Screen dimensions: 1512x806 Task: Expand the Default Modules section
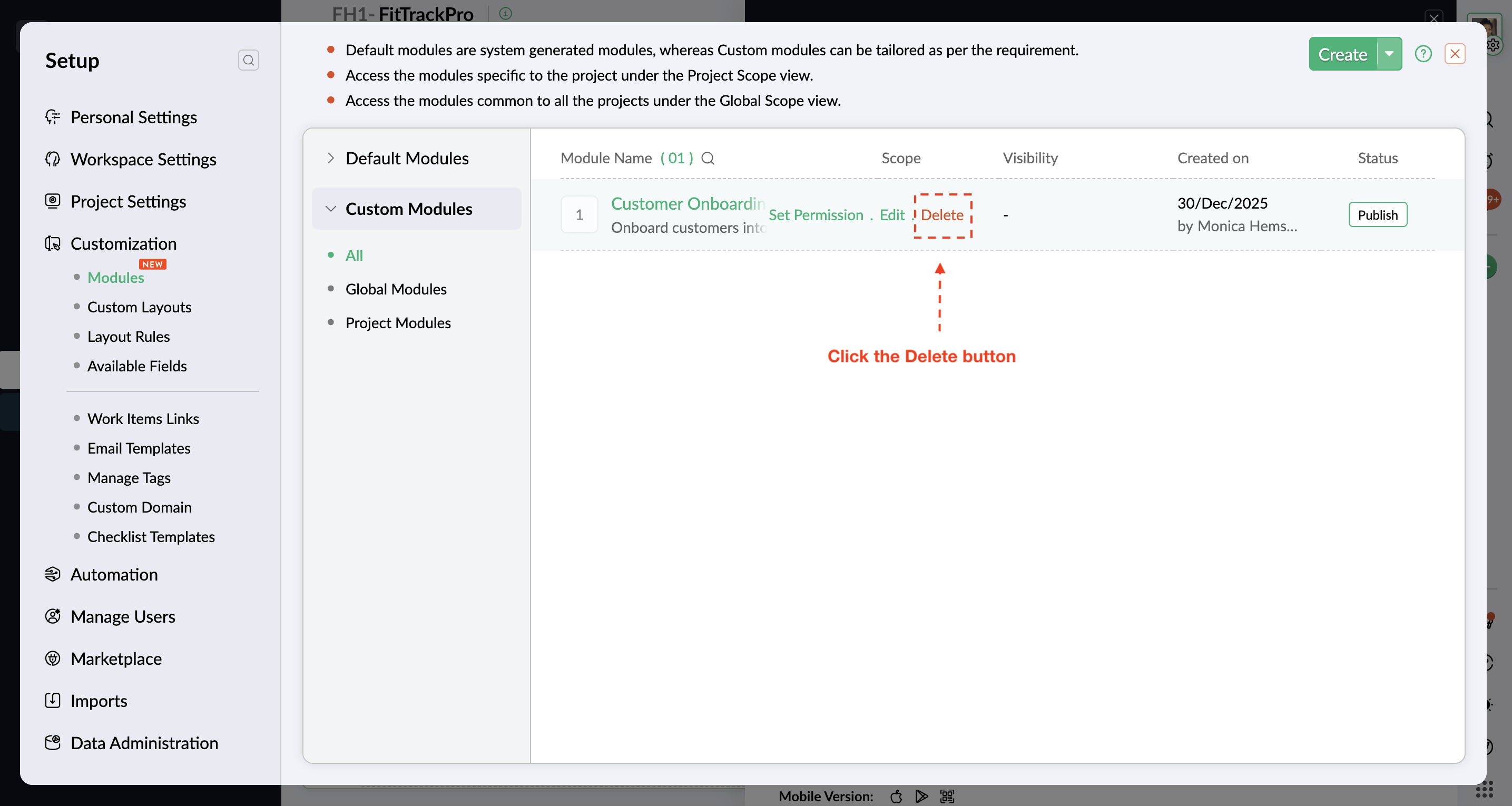pos(331,158)
